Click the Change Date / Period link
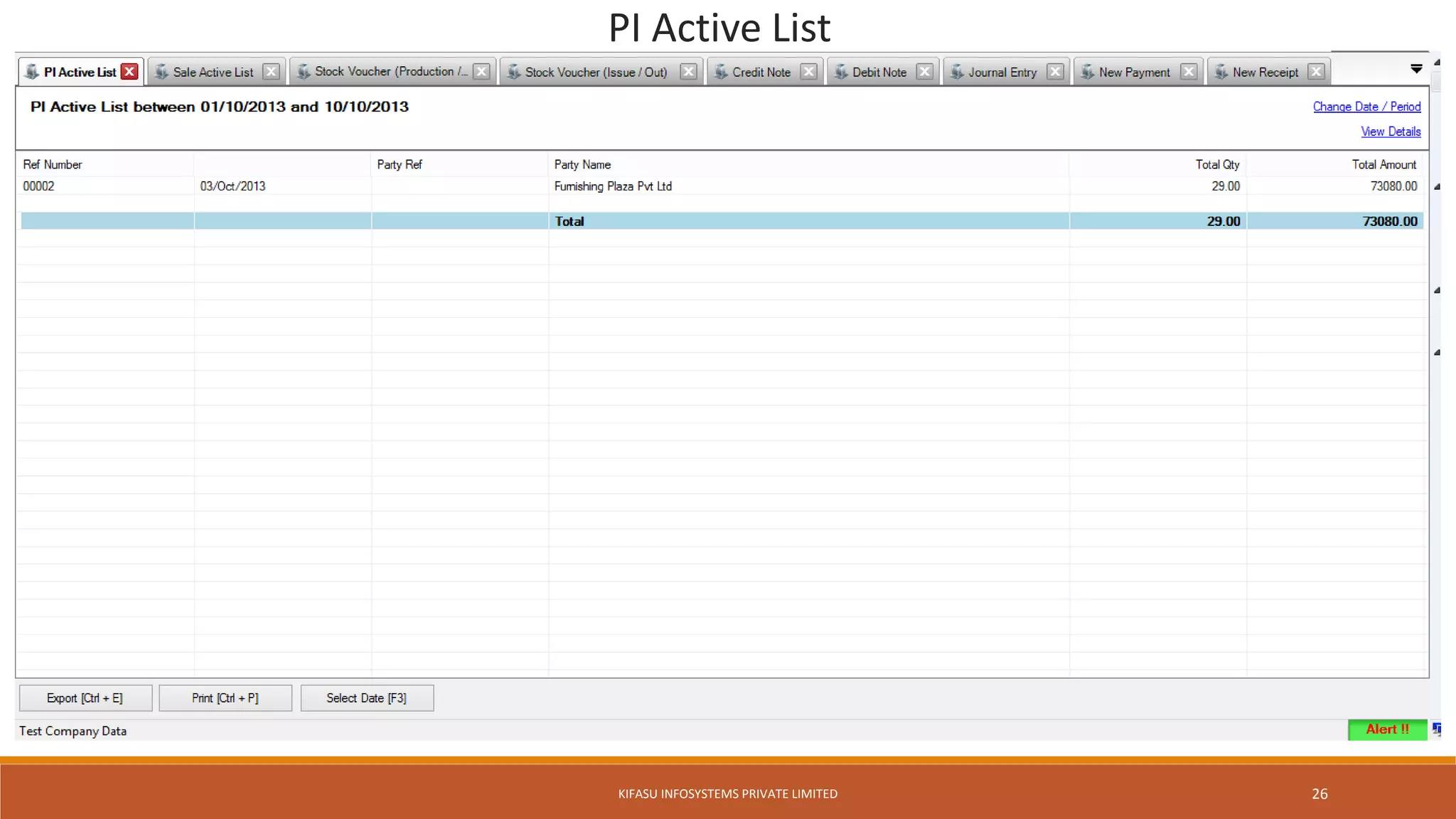The height and width of the screenshot is (819, 1456). click(x=1366, y=107)
